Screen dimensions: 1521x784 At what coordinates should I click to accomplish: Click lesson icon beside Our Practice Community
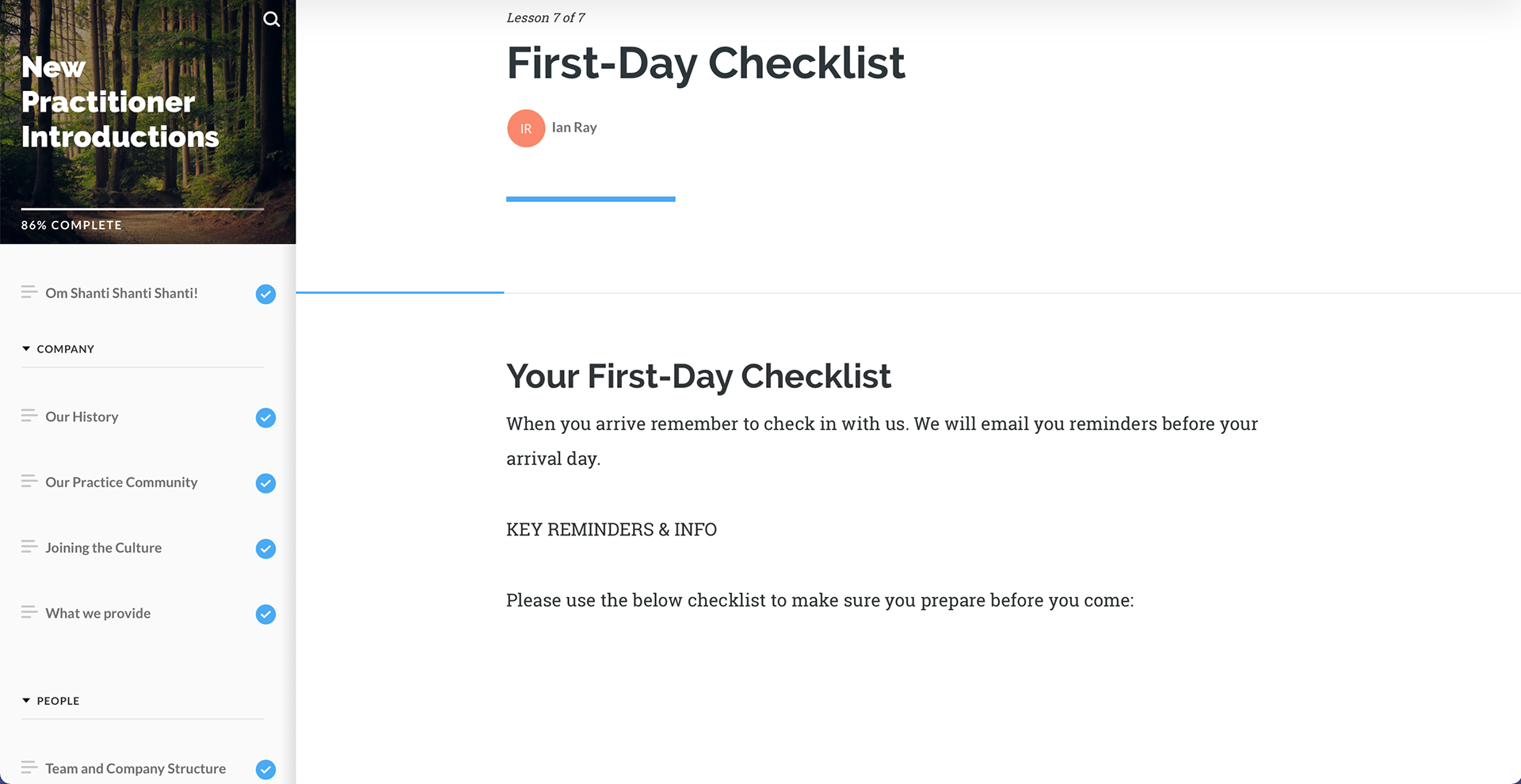[29, 481]
